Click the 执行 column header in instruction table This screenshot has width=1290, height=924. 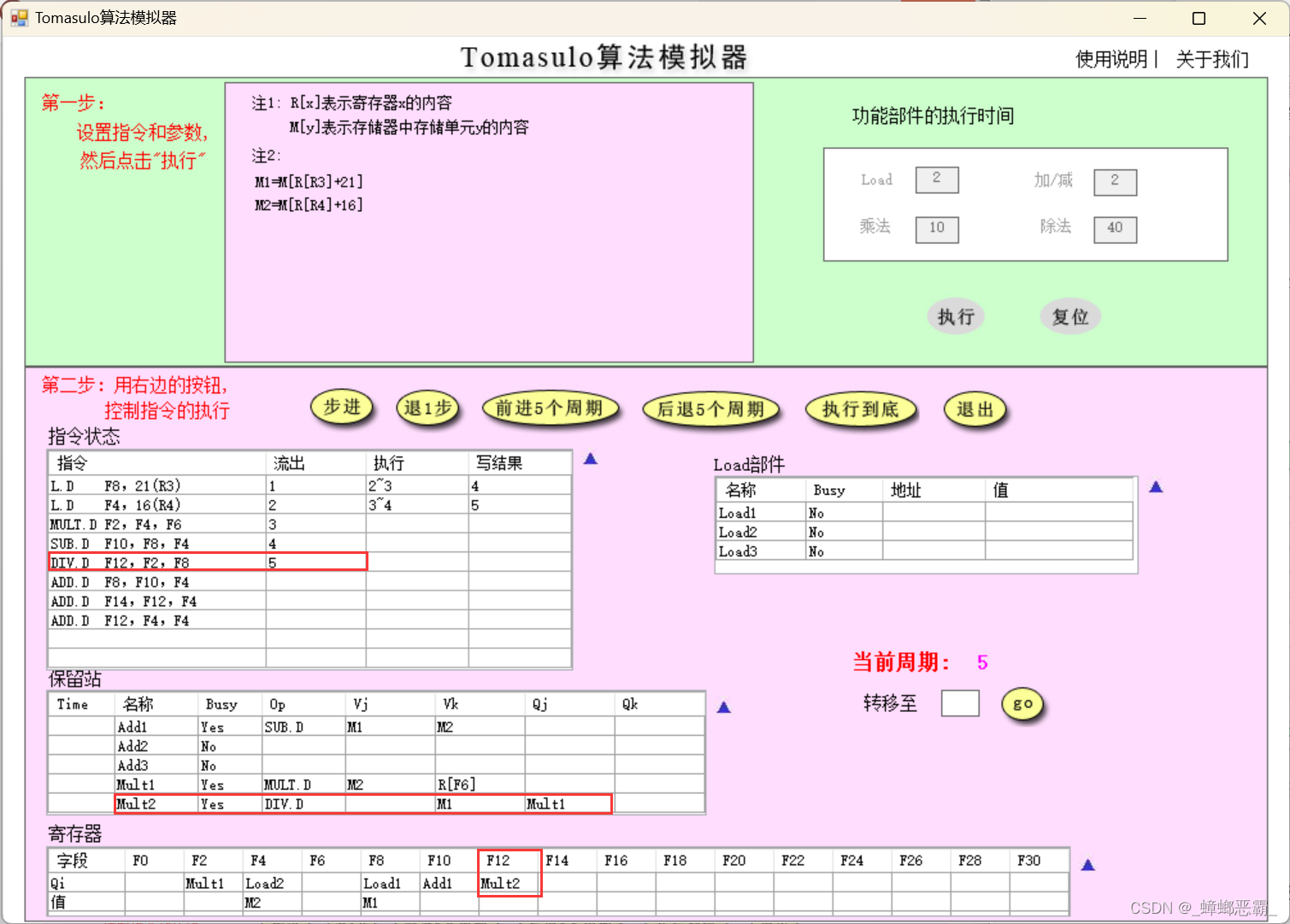(417, 463)
